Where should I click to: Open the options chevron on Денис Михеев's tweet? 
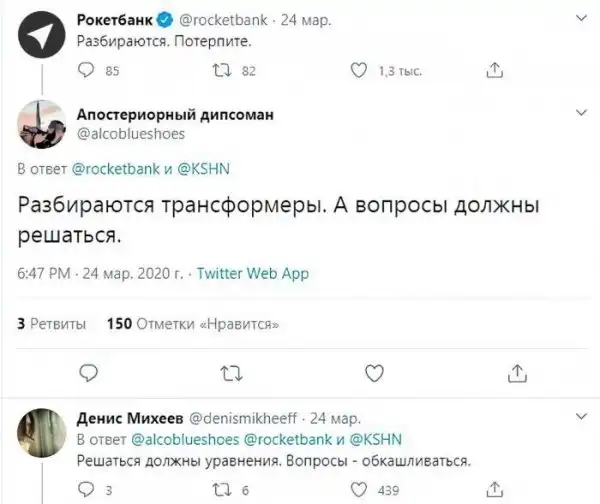click(x=581, y=416)
